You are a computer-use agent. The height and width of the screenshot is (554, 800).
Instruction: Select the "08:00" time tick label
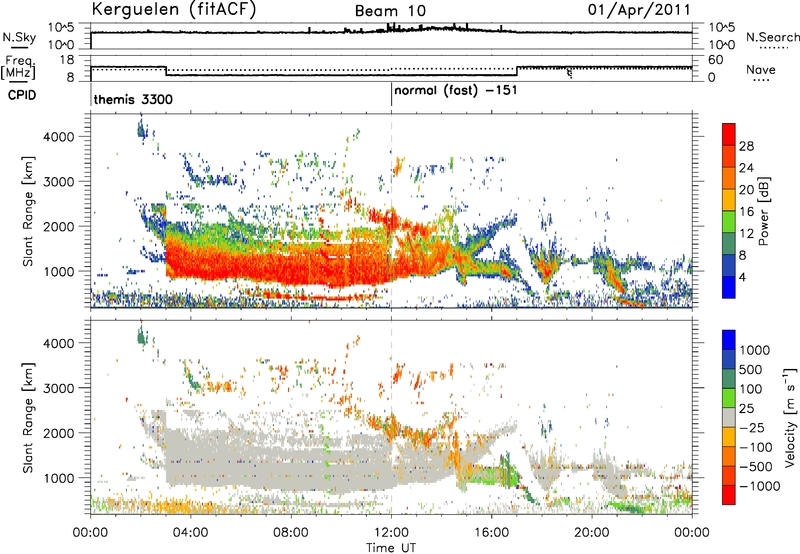[x=291, y=533]
